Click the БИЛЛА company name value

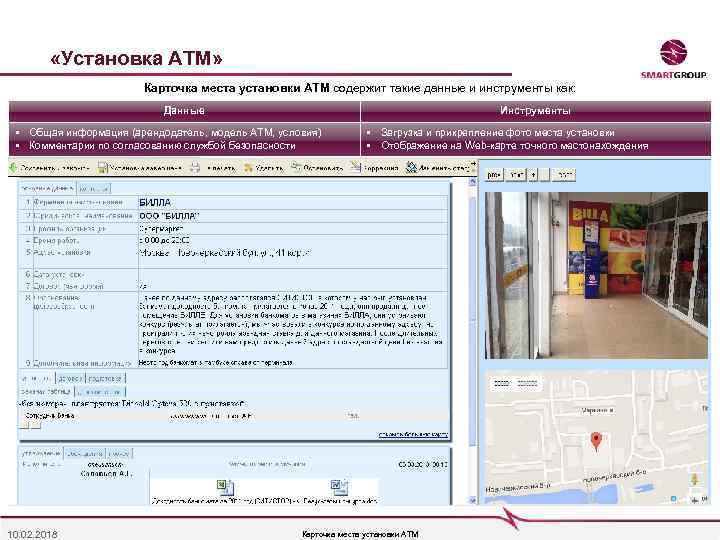pos(155,202)
